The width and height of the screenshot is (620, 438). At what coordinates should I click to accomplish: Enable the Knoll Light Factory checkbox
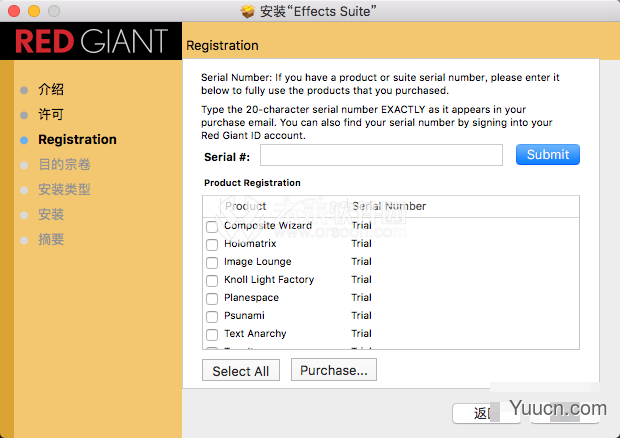[212, 281]
